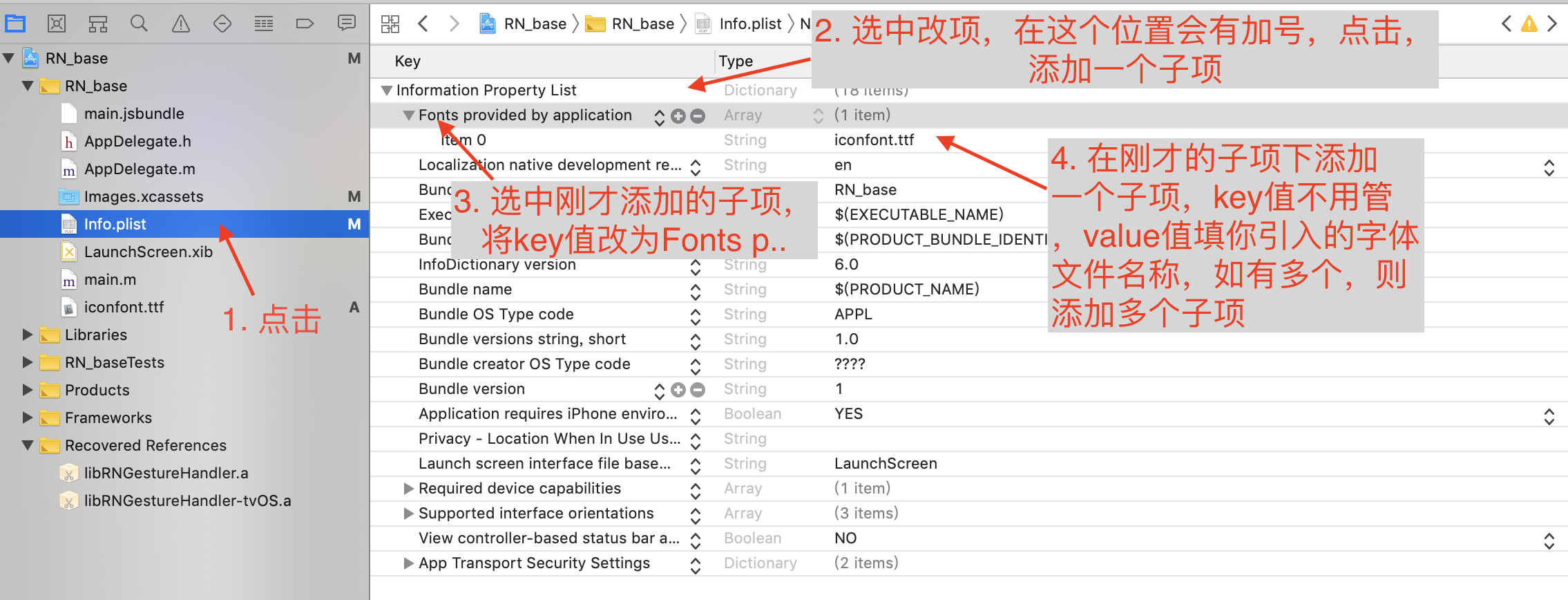Screen dimensions: 1568x600
Task: Click minus button on Bundle version row
Action: point(698,390)
